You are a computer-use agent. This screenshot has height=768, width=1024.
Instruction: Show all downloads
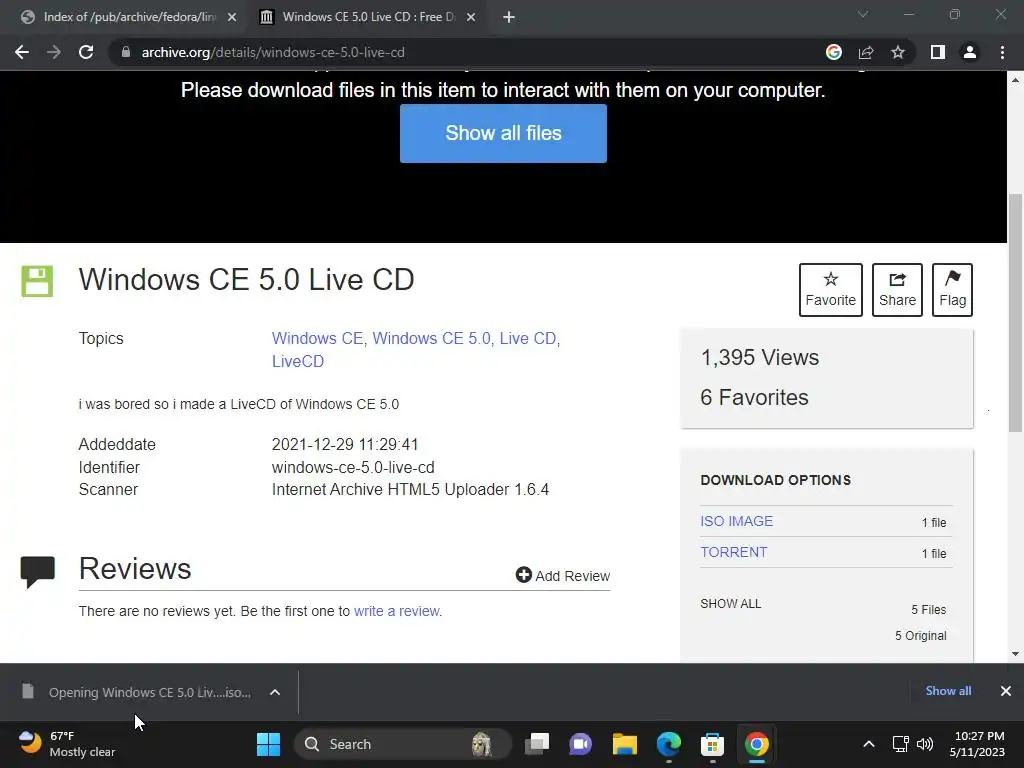click(948, 690)
